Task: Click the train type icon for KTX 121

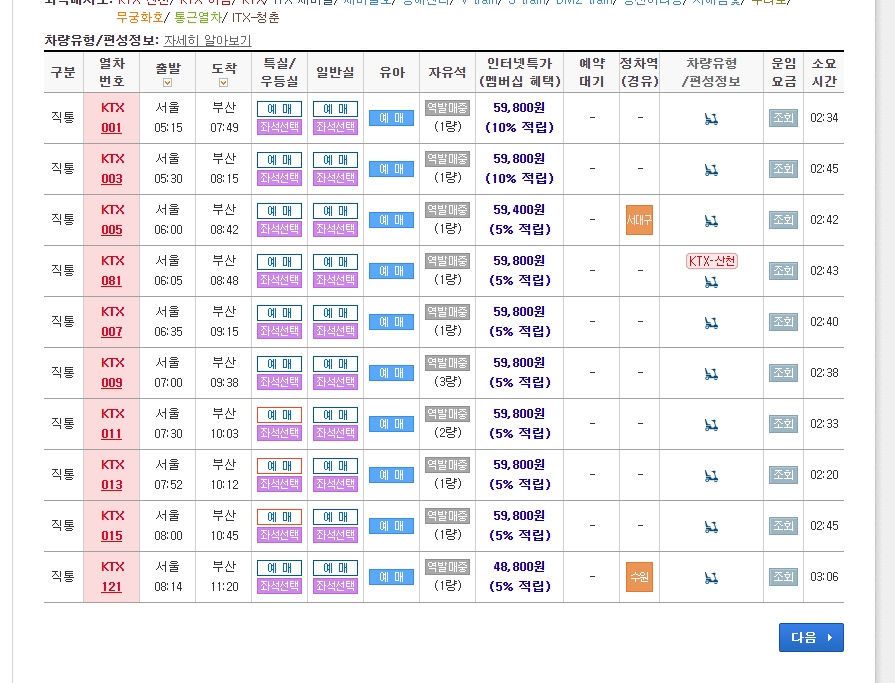Action: (x=711, y=576)
